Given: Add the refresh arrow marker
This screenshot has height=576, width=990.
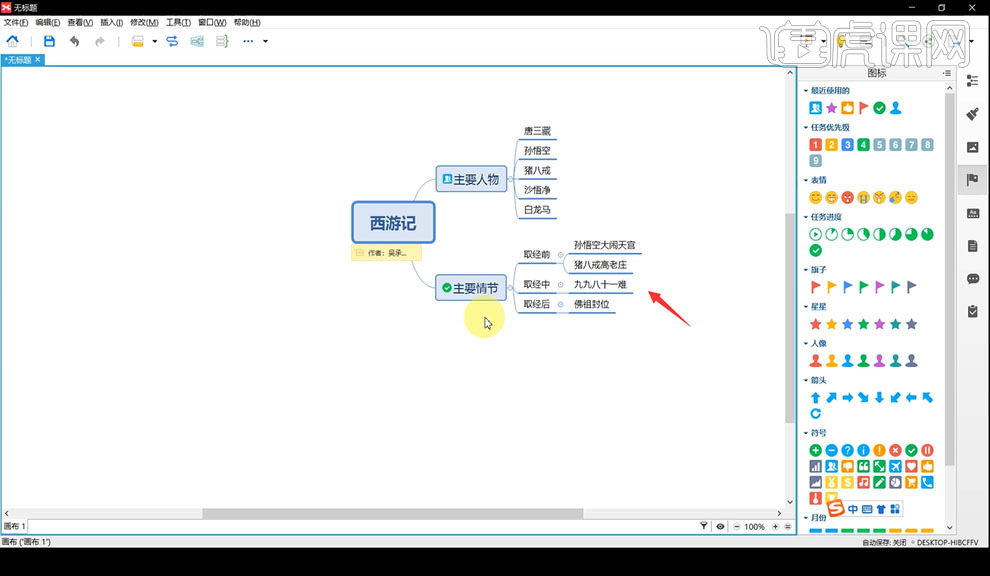Looking at the screenshot, I should (816, 414).
